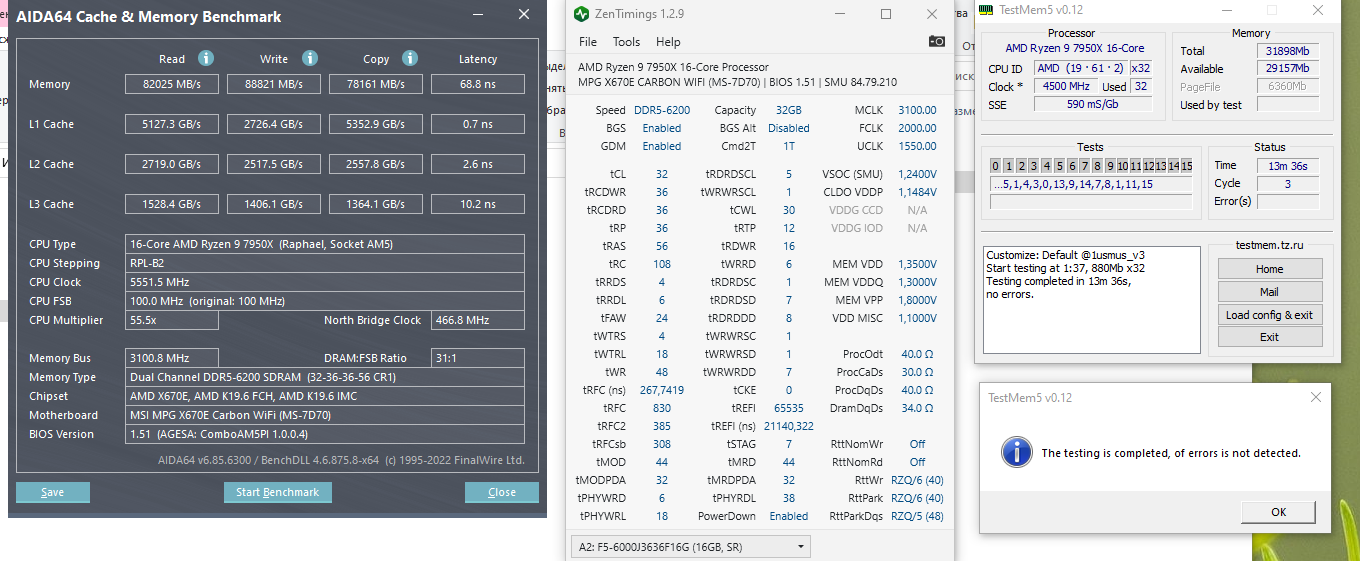Close the TestMem5 completion dialog
The height and width of the screenshot is (561, 1360).
1316,397
